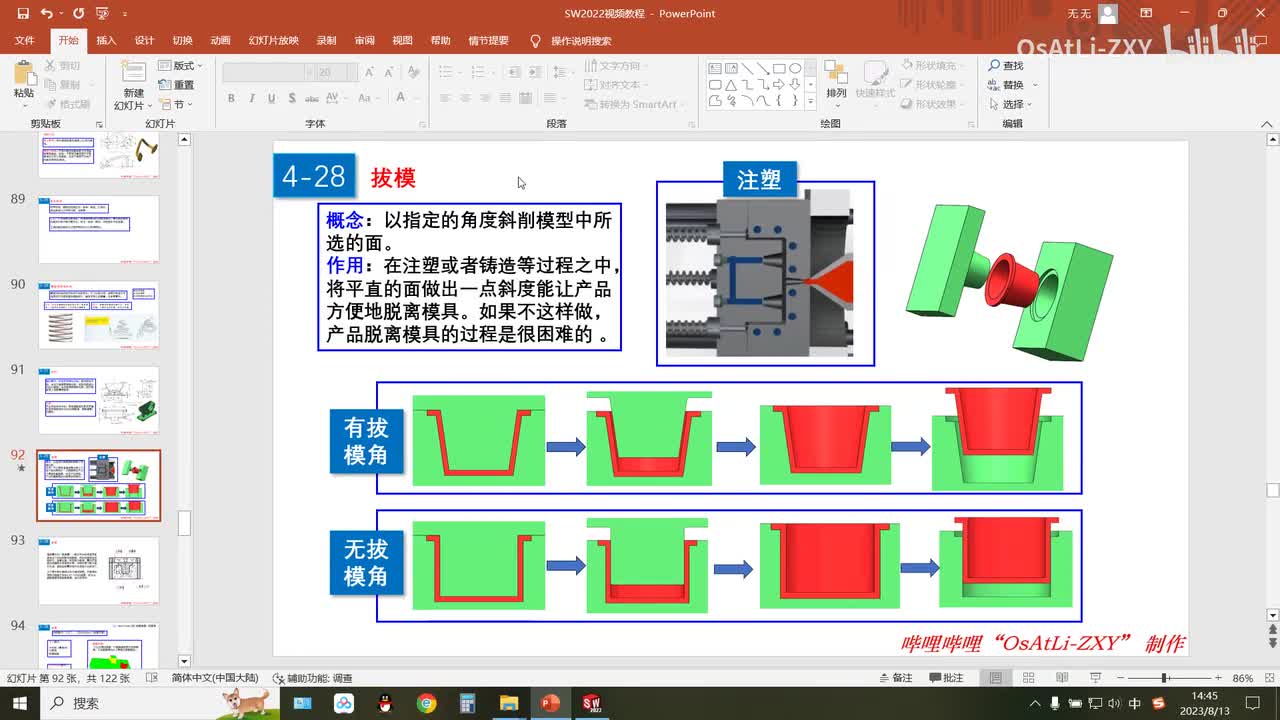Toggle Center paragraph alignment
The height and width of the screenshot is (720, 1280).
coord(467,98)
